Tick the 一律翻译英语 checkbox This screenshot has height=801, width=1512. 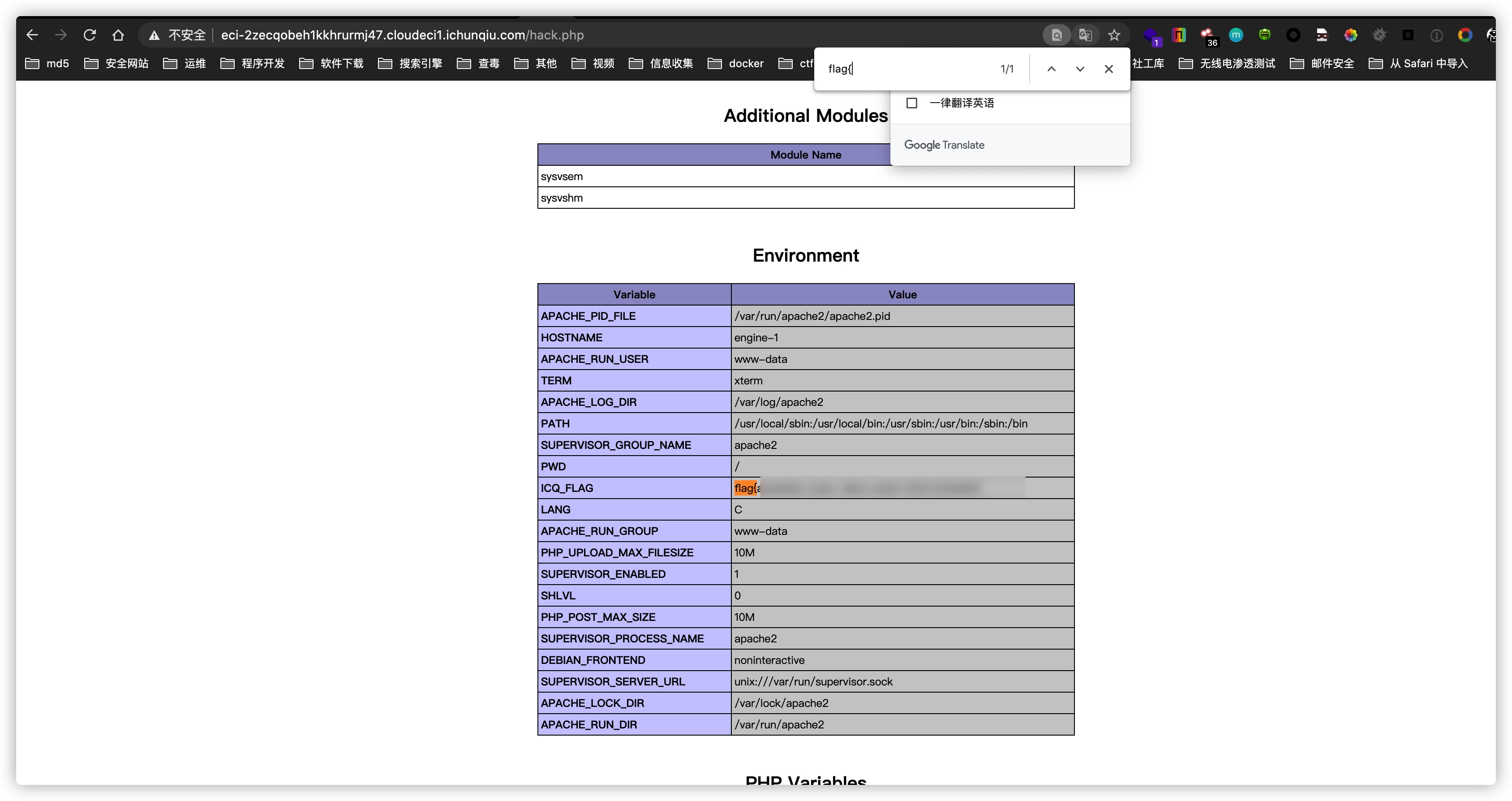point(911,103)
